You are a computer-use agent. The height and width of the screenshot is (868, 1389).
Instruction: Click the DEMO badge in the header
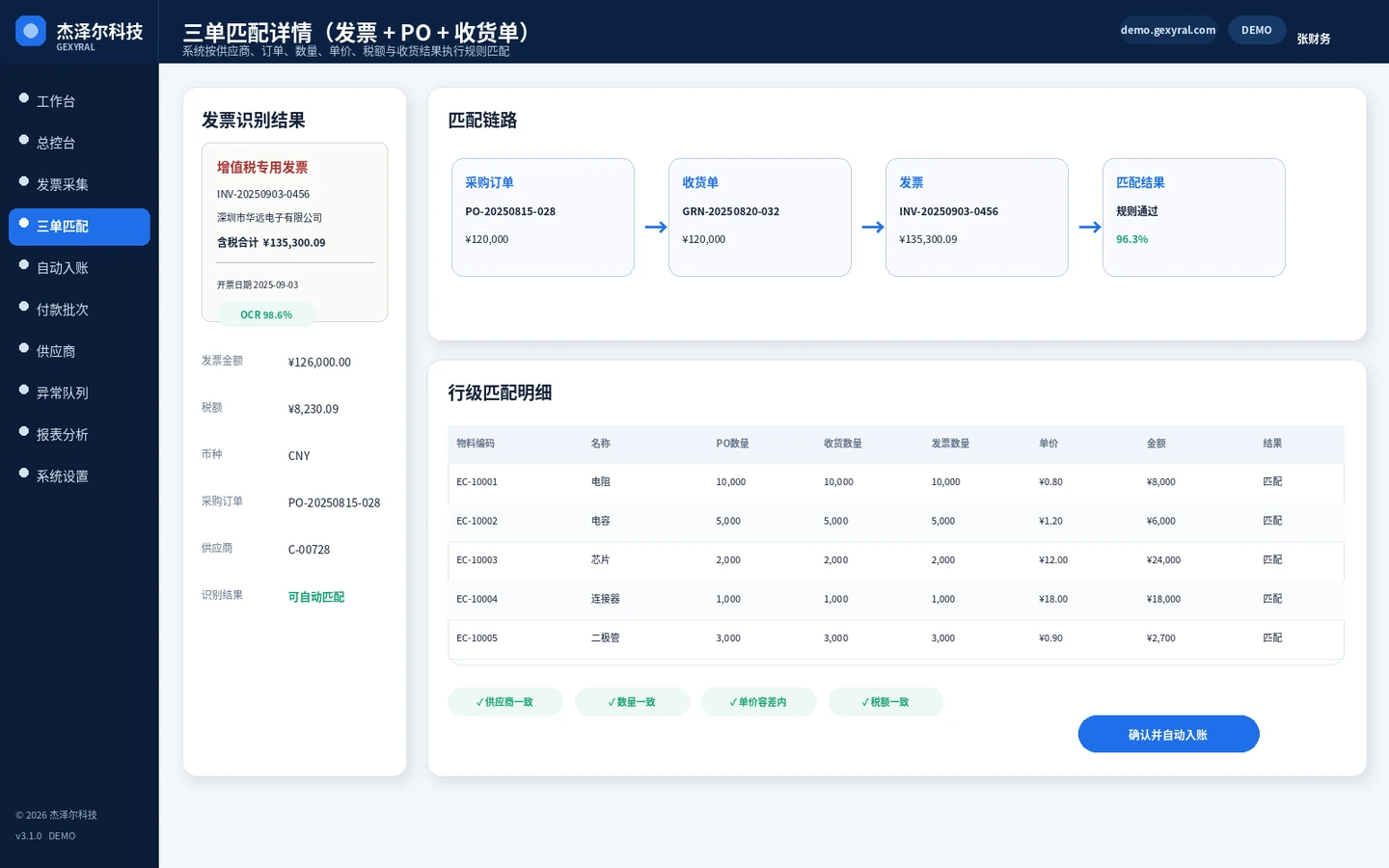coord(1256,30)
